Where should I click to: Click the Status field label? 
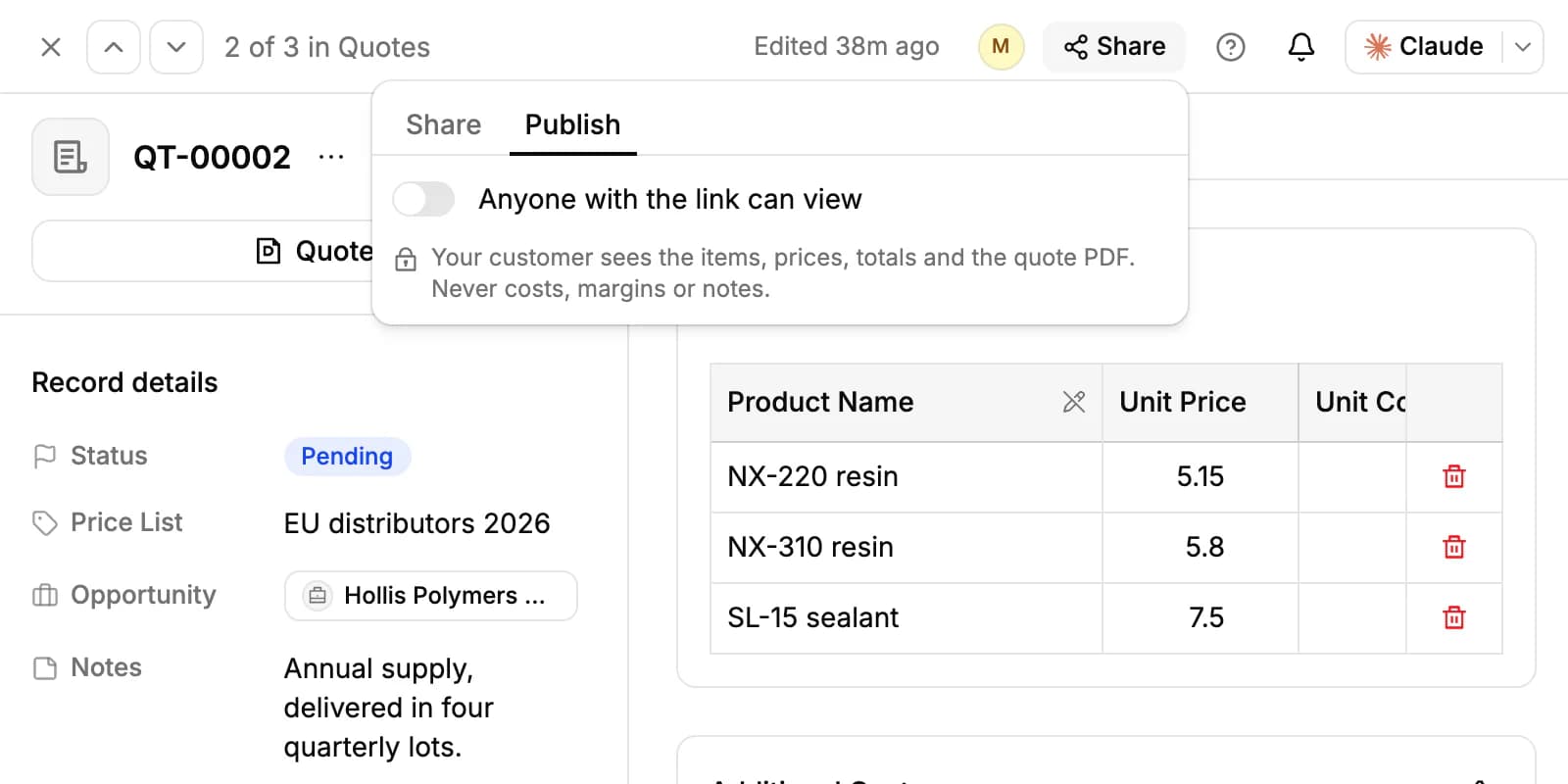tap(109, 456)
